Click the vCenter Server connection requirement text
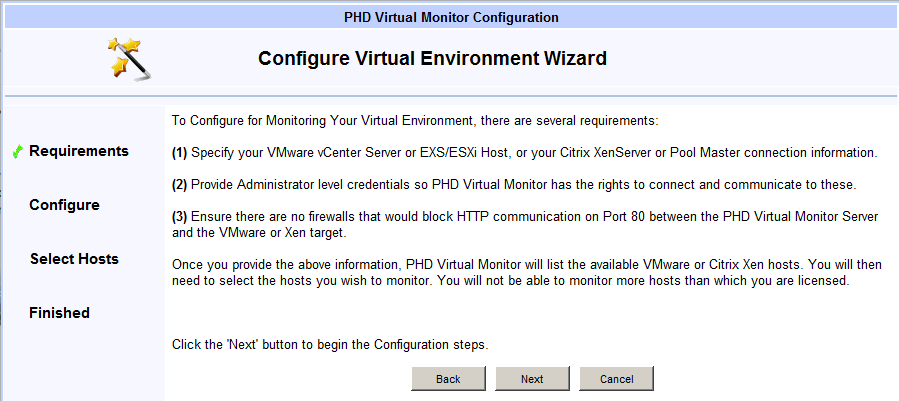Viewport: 899px width, 401px height. 533,153
